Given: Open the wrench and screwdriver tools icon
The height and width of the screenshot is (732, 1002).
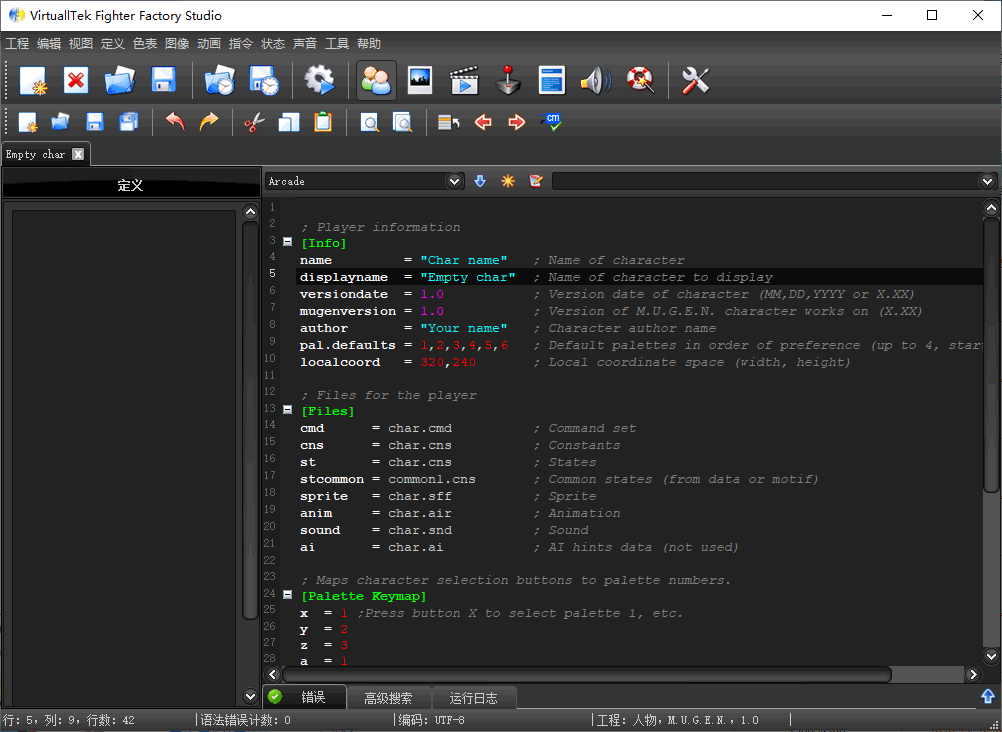Looking at the screenshot, I should pos(695,80).
